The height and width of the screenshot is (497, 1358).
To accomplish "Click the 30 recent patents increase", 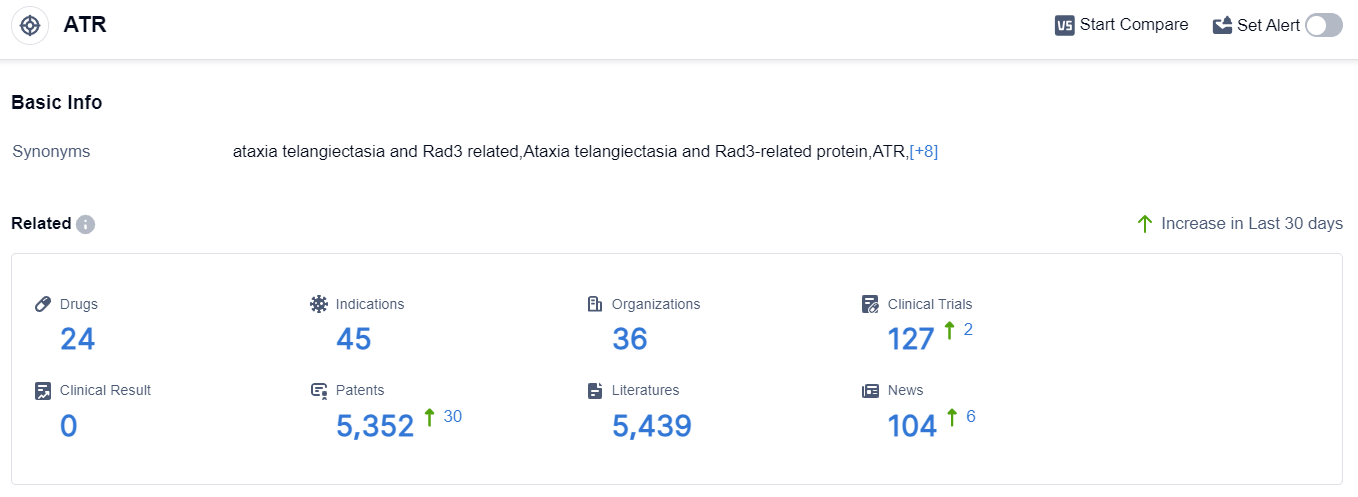I will pyautogui.click(x=452, y=416).
